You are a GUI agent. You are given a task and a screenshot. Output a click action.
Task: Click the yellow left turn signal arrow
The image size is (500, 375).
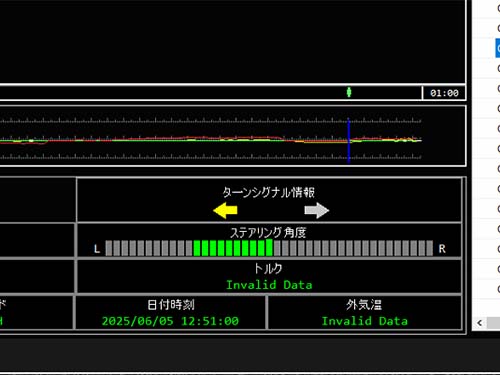(x=225, y=211)
